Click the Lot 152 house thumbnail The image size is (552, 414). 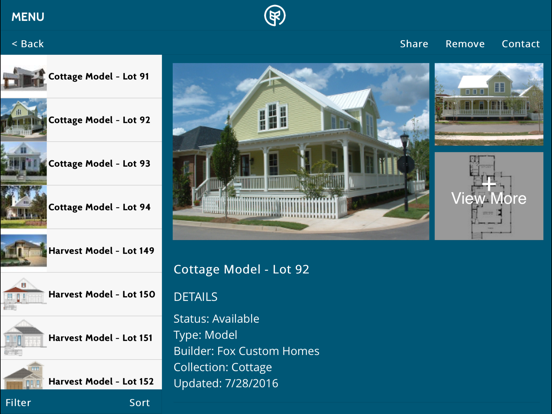pos(24,375)
